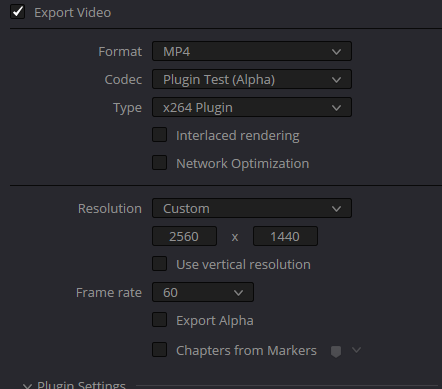Uncheck the Export Video checkbox
The height and width of the screenshot is (389, 442).
[x=17, y=12]
